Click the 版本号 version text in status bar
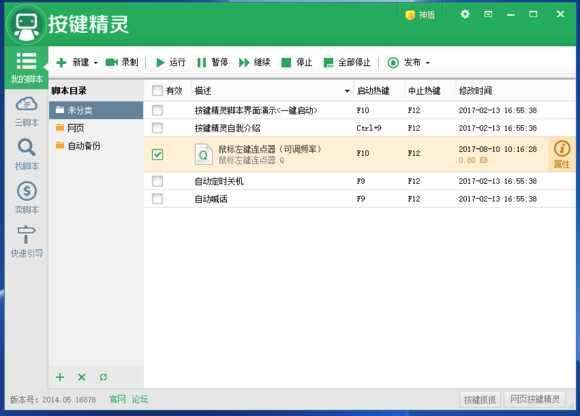Image resolution: width=580 pixels, height=416 pixels. click(x=53, y=399)
